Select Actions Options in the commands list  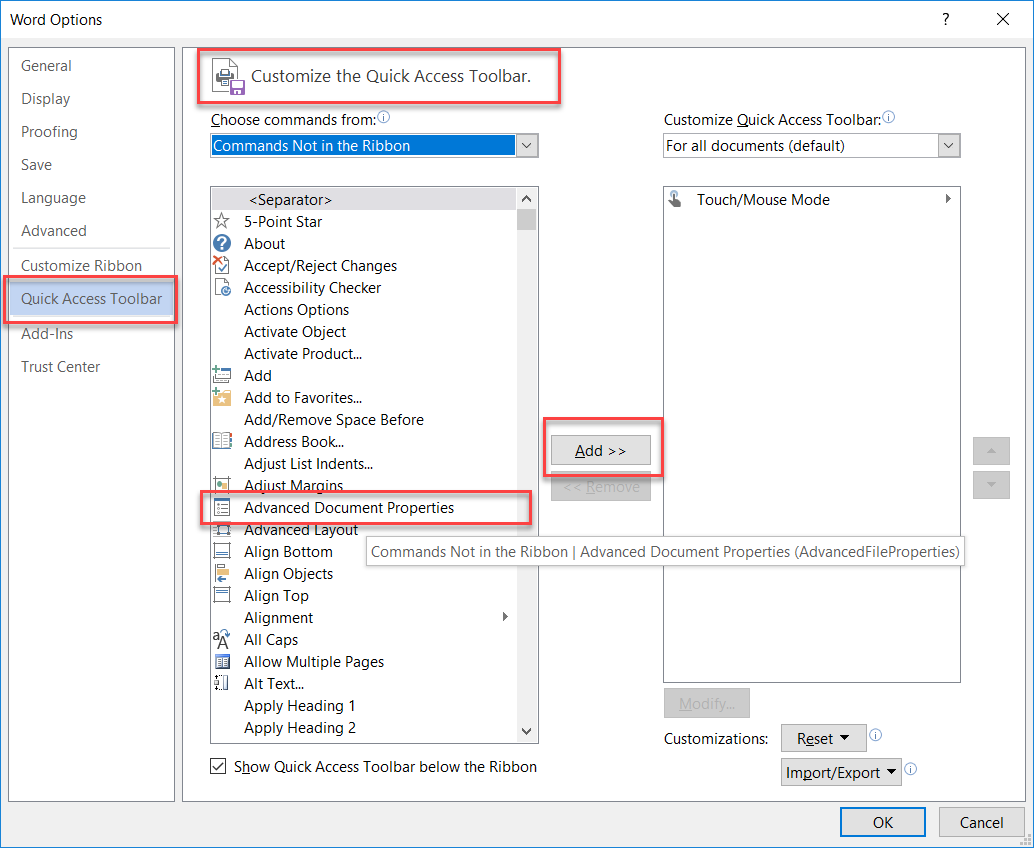click(363, 309)
